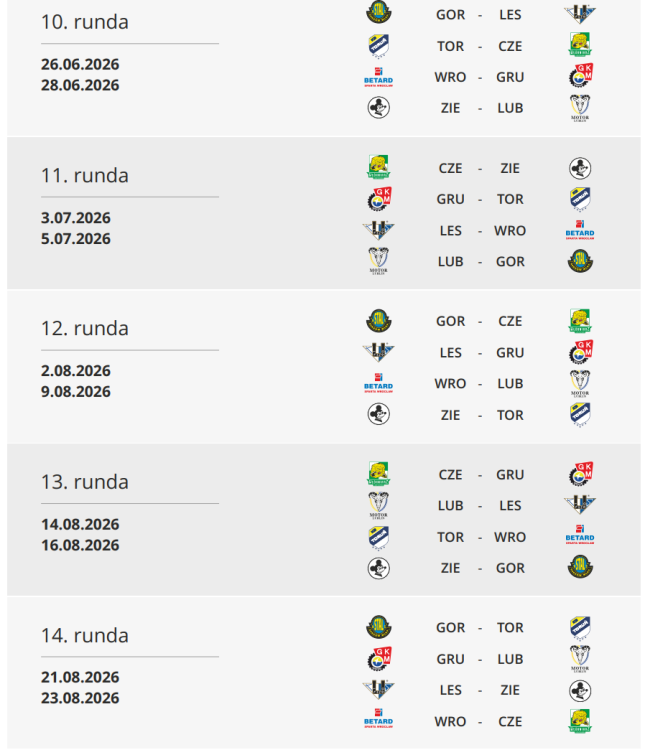Click the Gorzów home logo in round 12
Viewport: 645px width, 750px height.
(378, 321)
